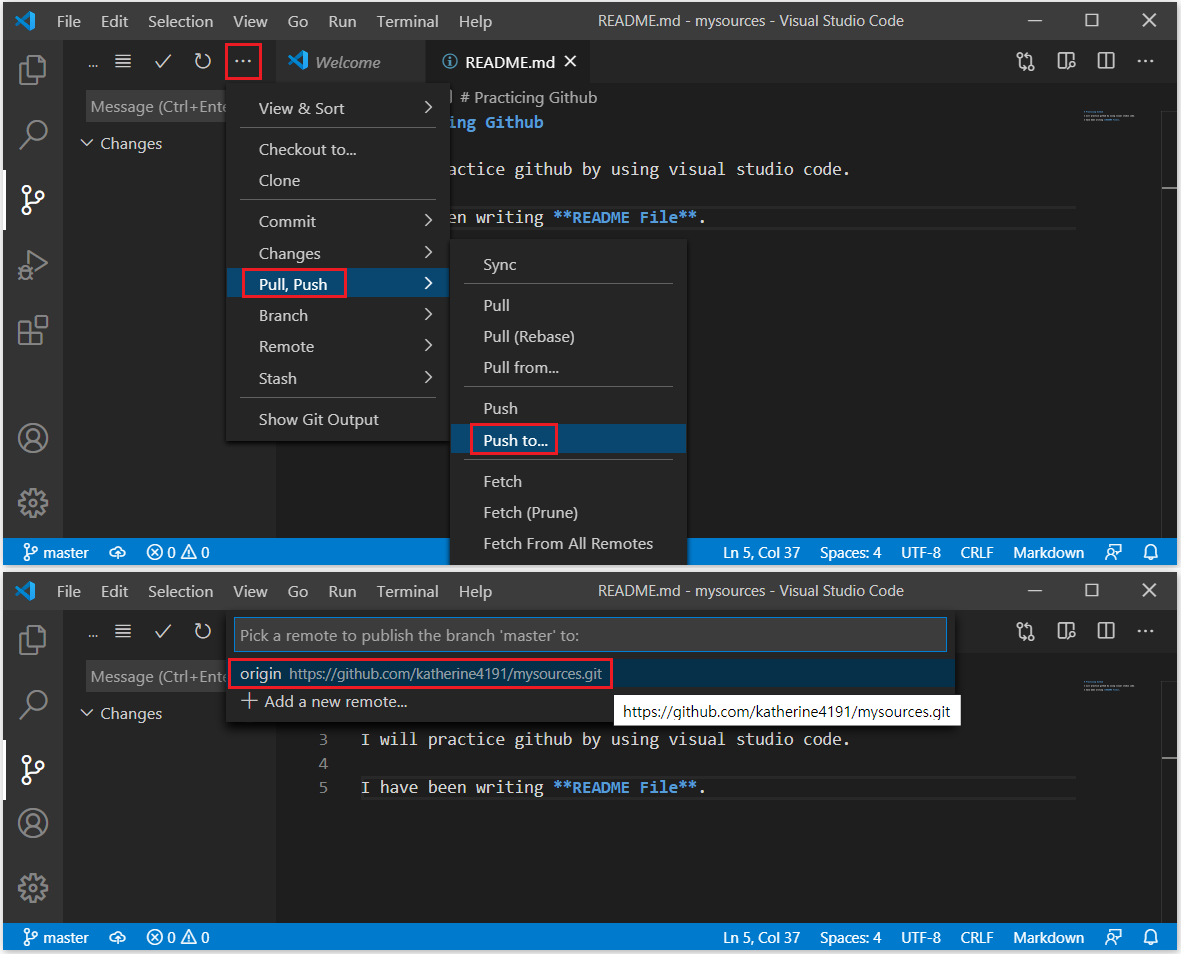Click UTF-8 encoding in top status bar
Viewport: 1181px width, 954px height.
[x=920, y=553]
